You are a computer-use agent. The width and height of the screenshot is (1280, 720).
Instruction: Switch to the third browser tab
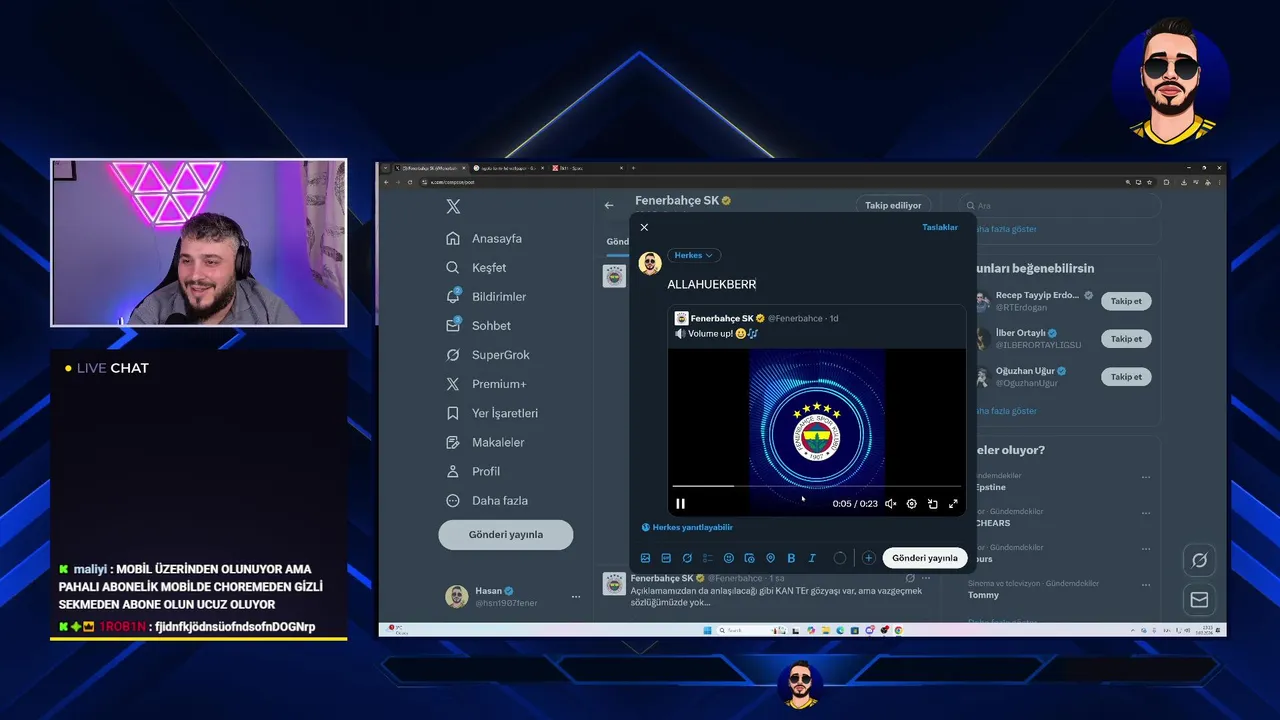[x=586, y=168]
